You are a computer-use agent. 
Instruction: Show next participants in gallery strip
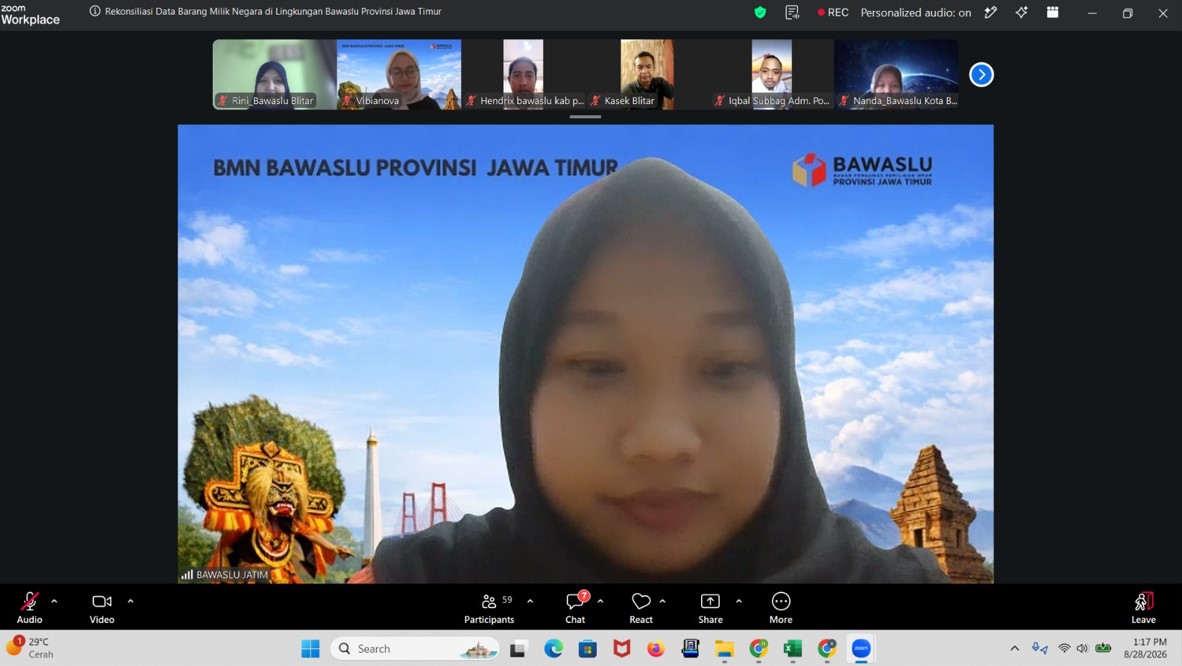[x=981, y=75]
